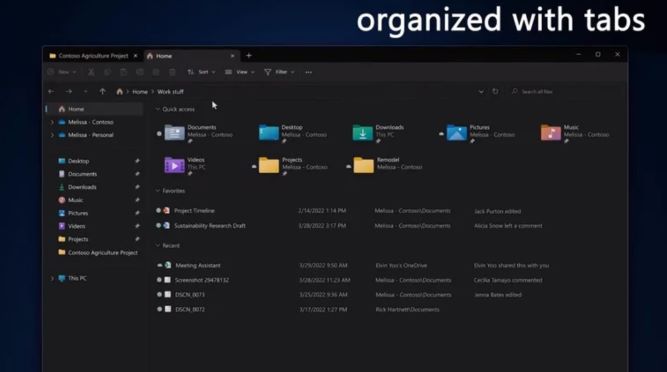Unpin Music using its sidebar pin
The height and width of the screenshot is (372, 667).
137,200
